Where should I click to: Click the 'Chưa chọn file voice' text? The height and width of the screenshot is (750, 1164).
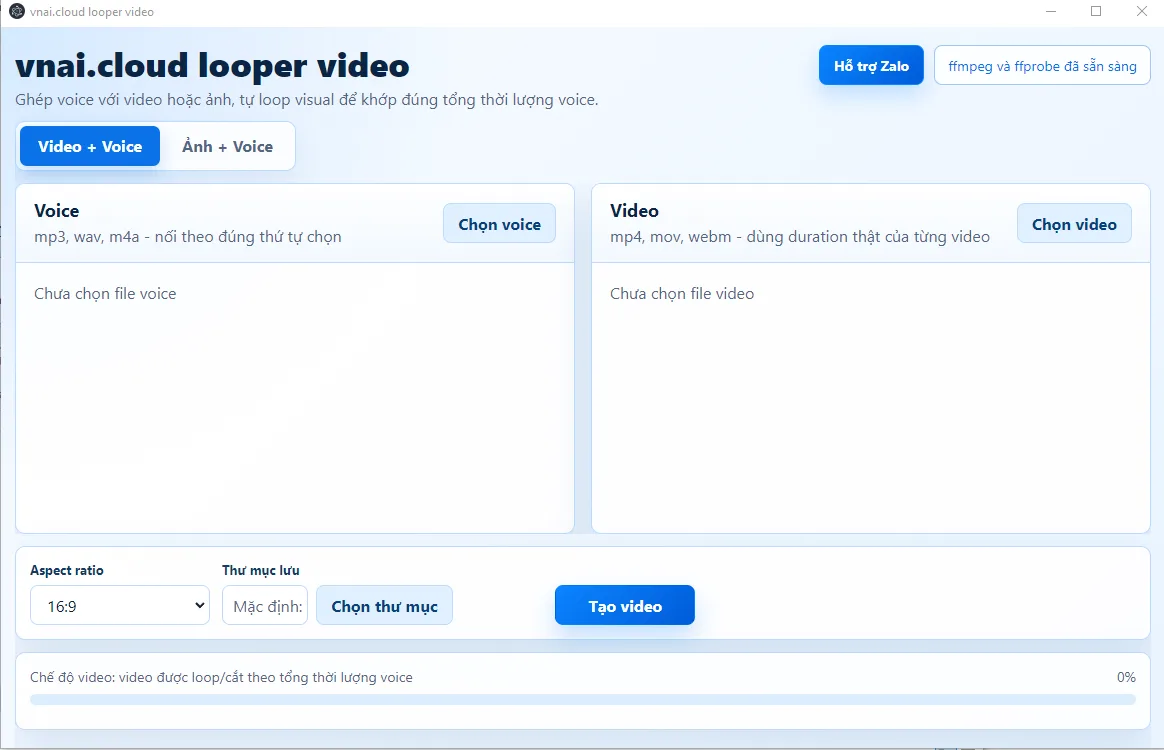pos(105,293)
